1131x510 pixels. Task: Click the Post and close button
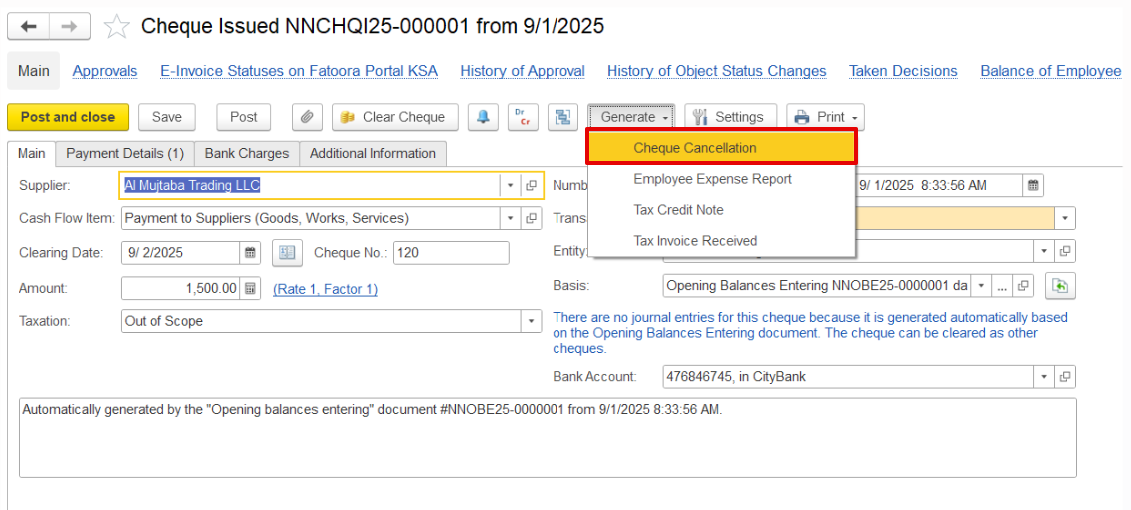click(x=68, y=117)
